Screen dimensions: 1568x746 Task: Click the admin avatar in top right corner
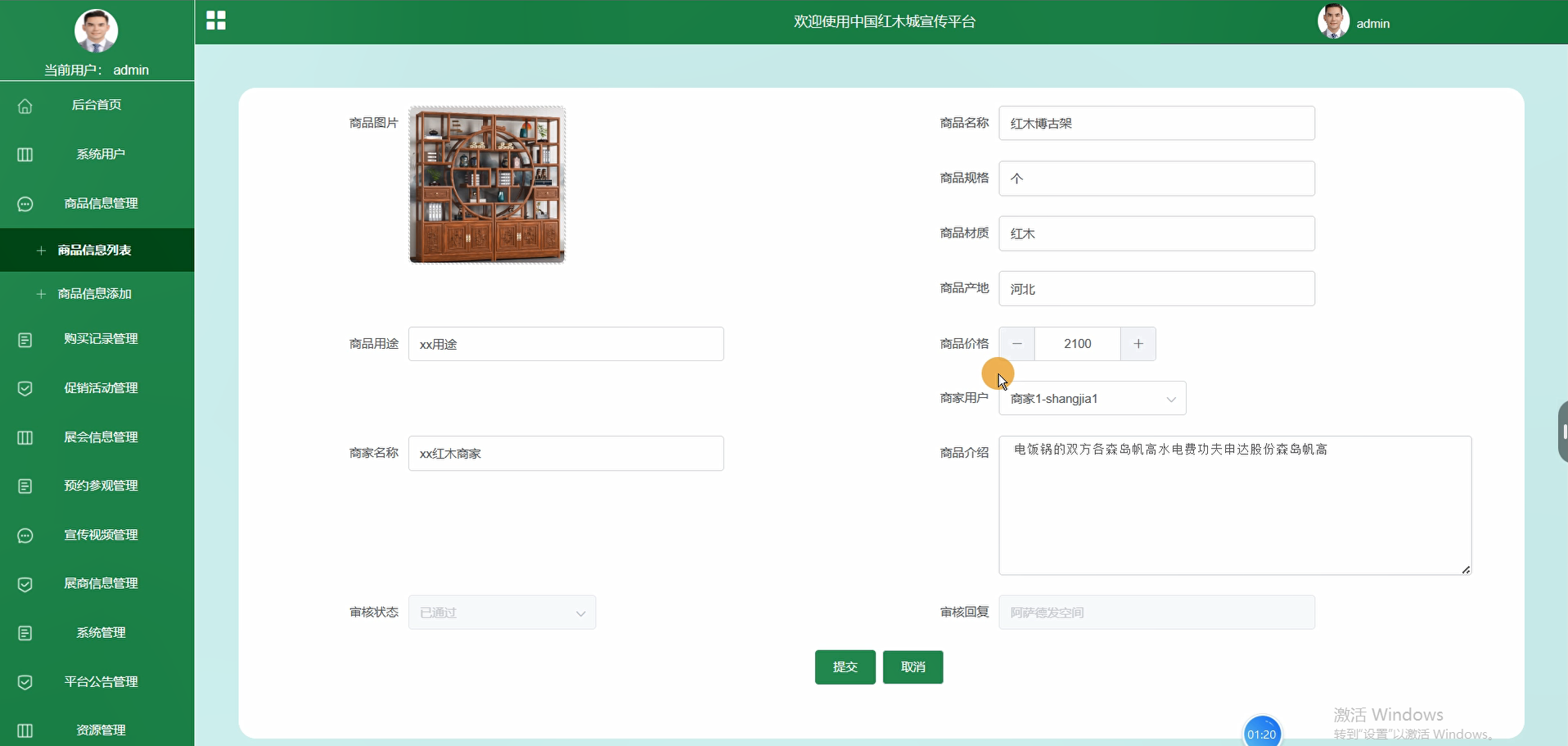[x=1335, y=21]
